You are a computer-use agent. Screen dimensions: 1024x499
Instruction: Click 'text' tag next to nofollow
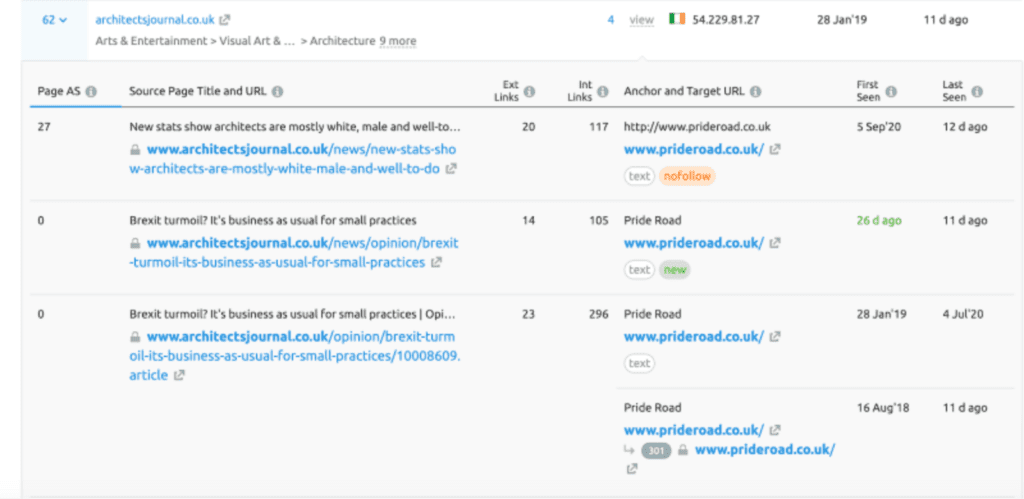[639, 176]
